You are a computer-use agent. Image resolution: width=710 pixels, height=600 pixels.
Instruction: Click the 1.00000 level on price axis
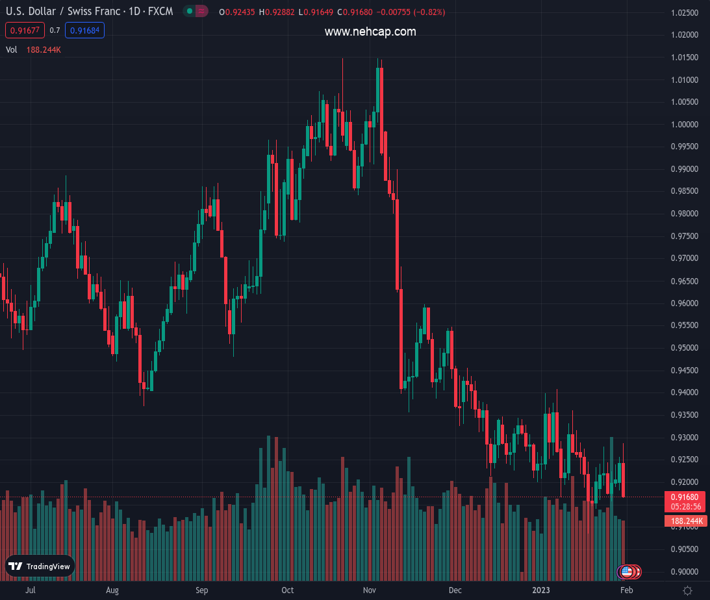(684, 124)
